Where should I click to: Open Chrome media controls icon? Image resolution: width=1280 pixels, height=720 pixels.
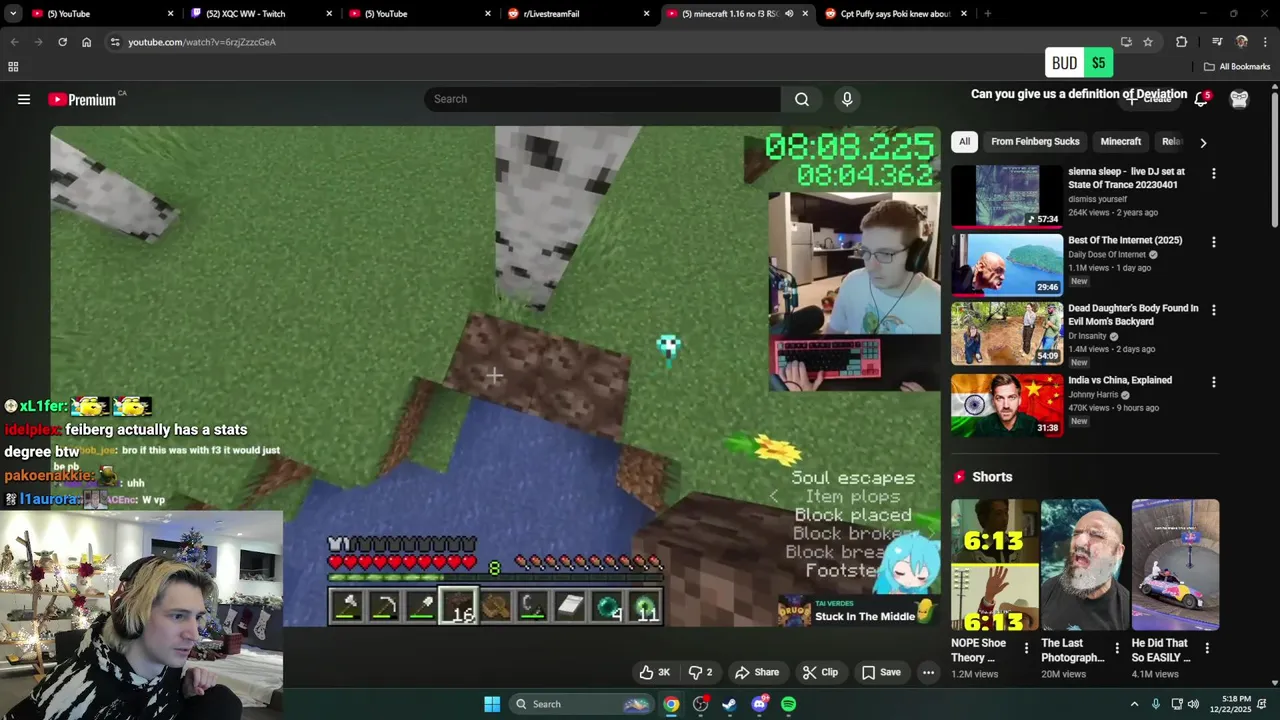pyautogui.click(x=1217, y=42)
